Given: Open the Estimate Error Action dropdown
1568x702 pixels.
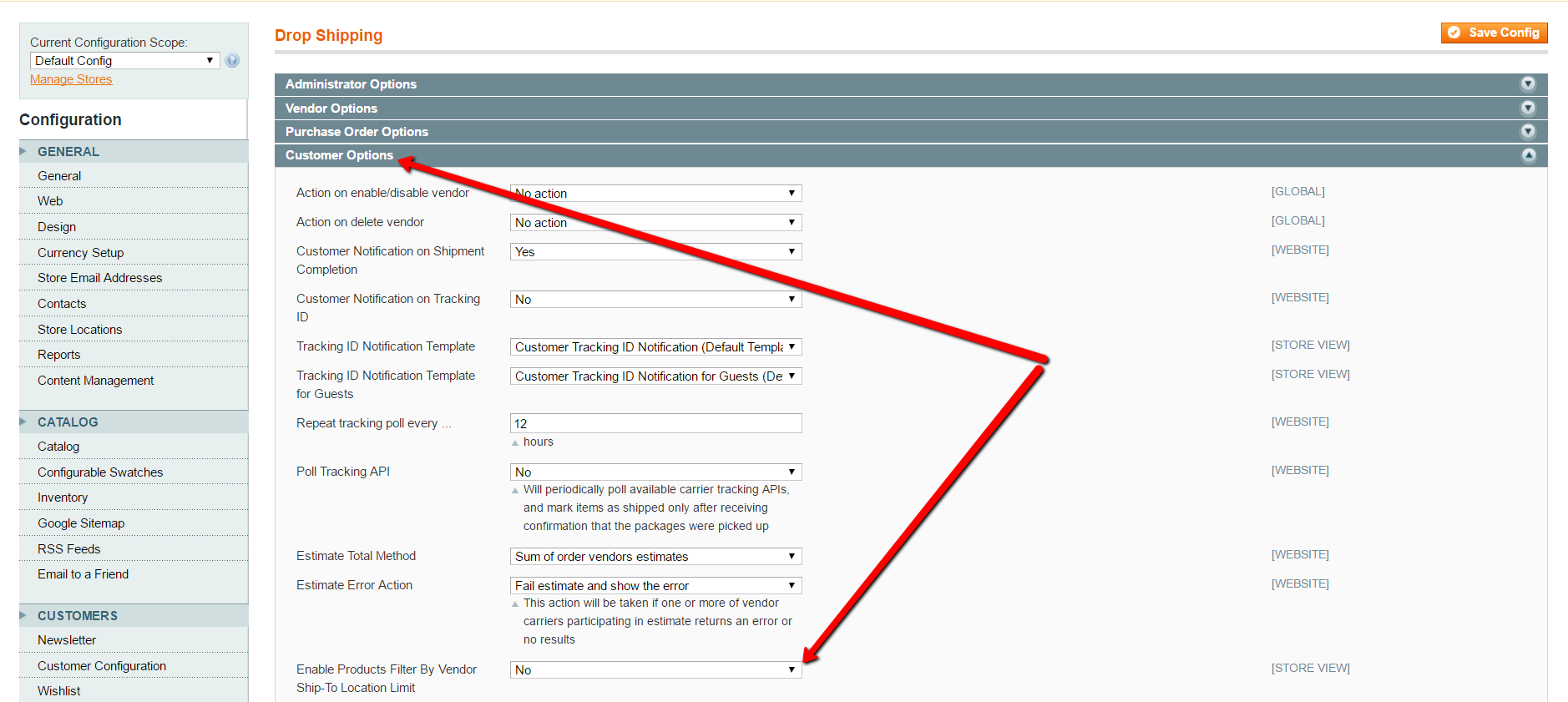Looking at the screenshot, I should click(655, 585).
